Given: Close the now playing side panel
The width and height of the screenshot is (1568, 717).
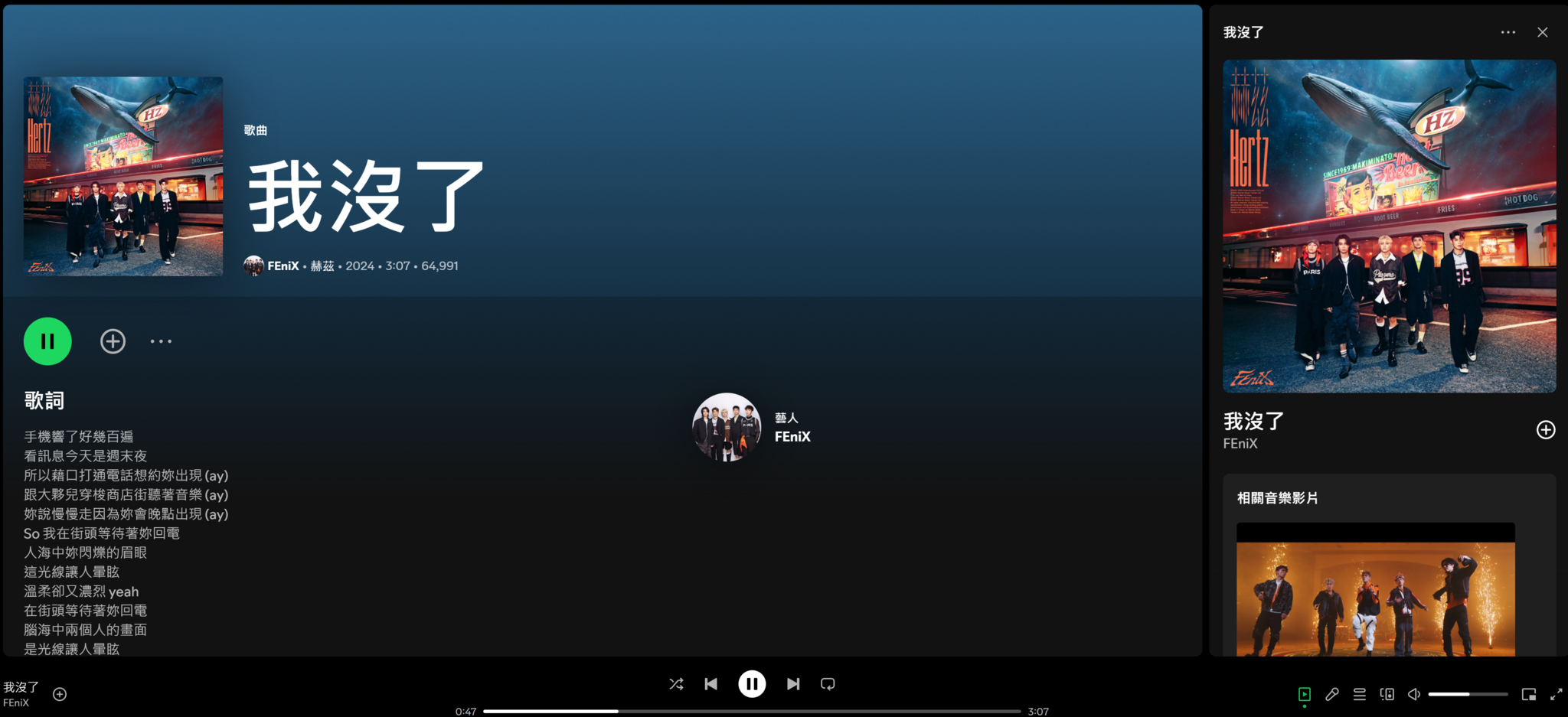Looking at the screenshot, I should click(1543, 32).
